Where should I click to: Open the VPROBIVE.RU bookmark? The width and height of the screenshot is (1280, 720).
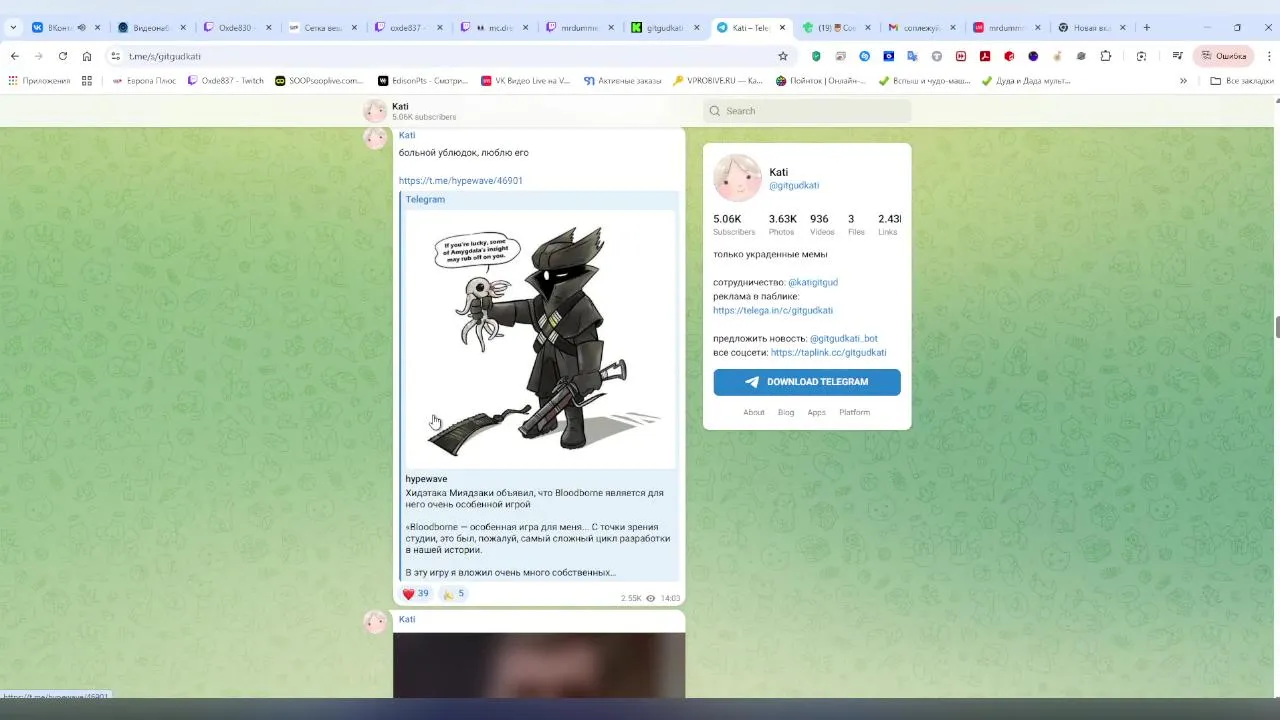718,80
